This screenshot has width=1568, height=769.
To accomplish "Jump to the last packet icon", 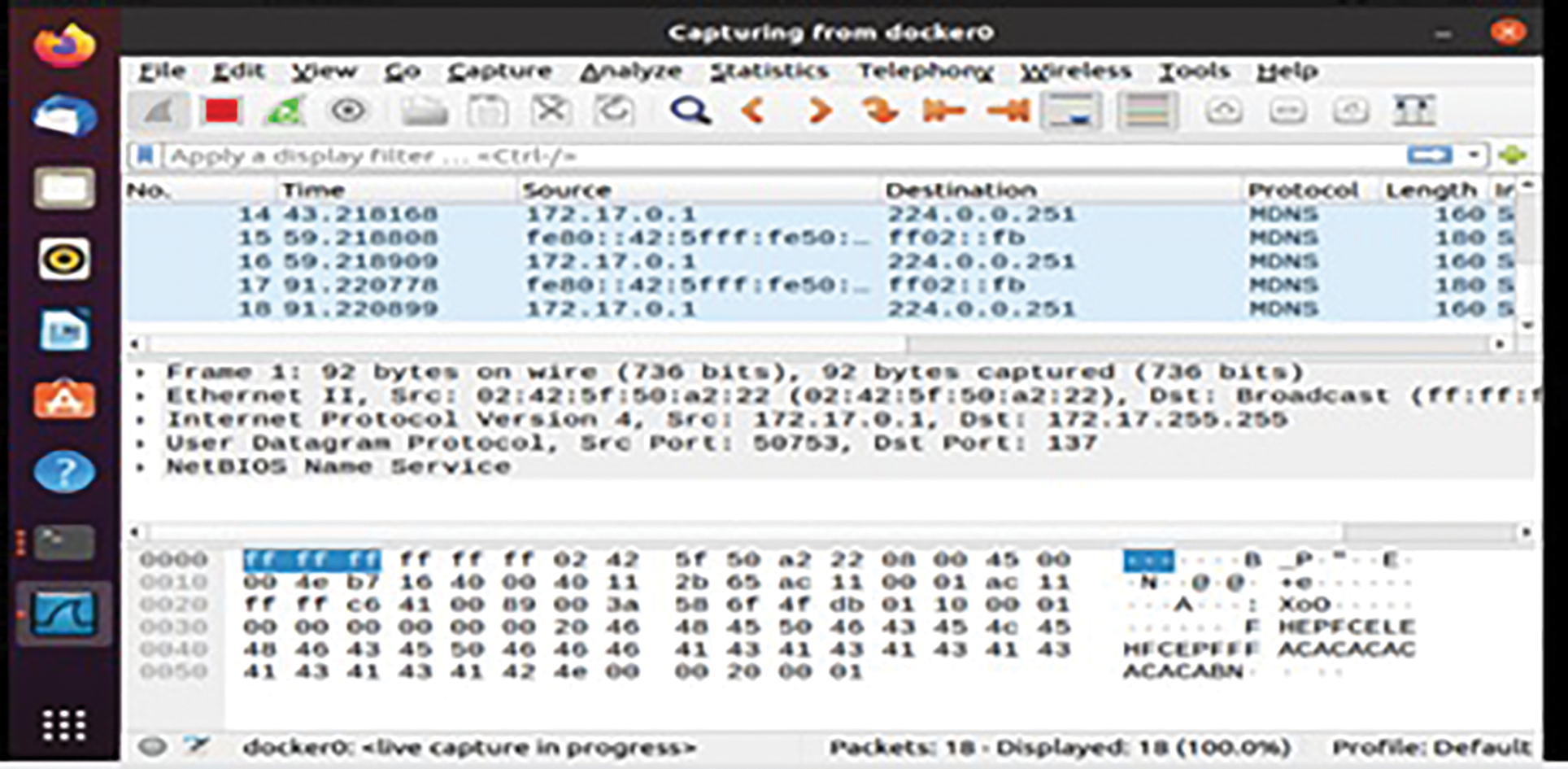I will 1008,111.
